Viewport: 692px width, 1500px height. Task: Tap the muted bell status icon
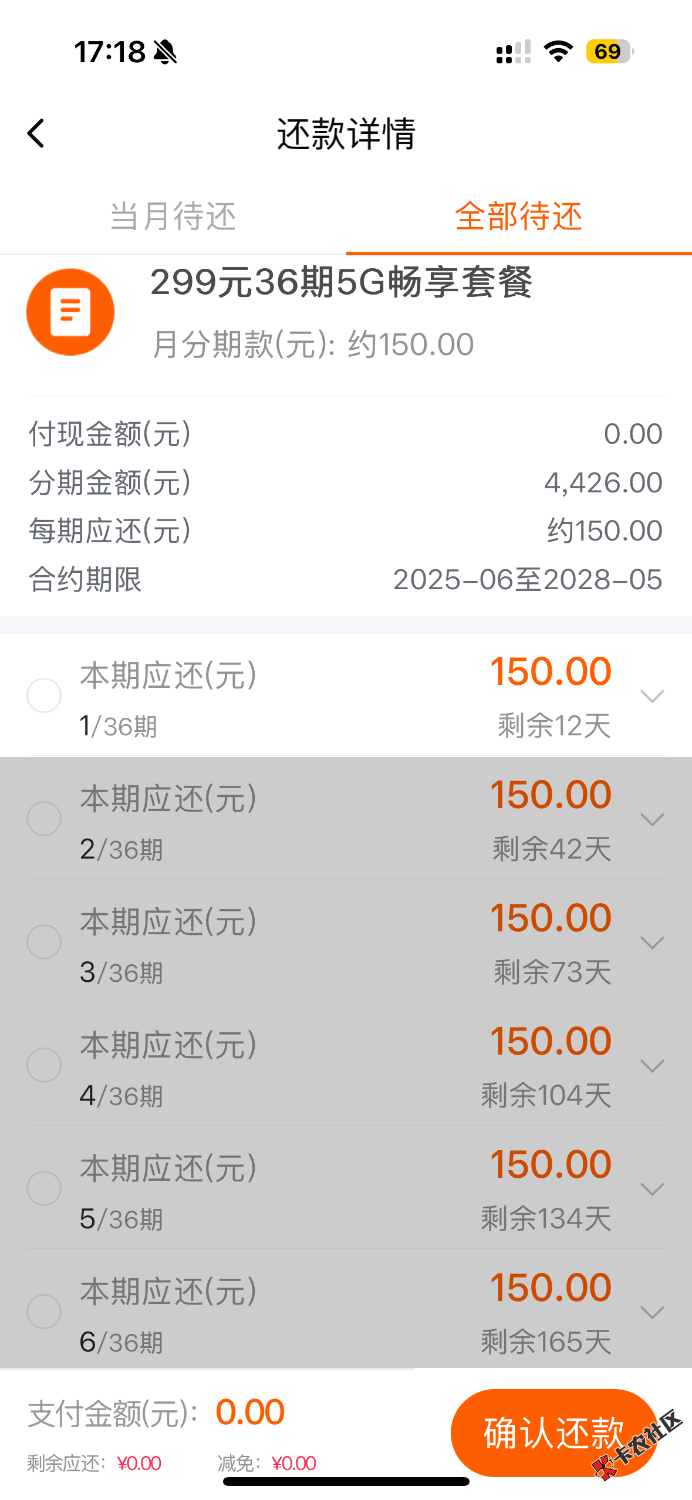pyautogui.click(x=165, y=52)
